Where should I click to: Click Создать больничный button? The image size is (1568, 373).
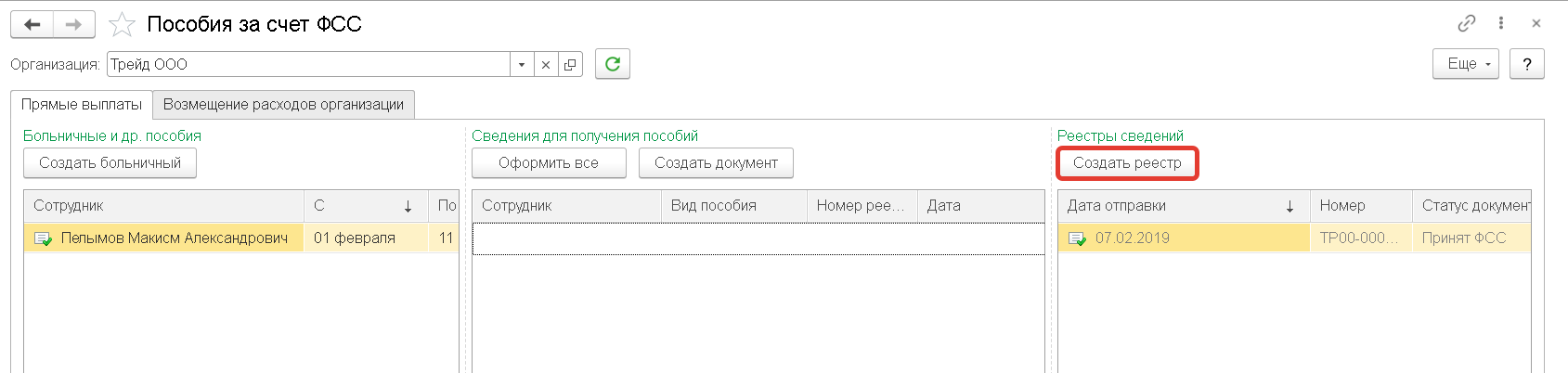point(110,163)
